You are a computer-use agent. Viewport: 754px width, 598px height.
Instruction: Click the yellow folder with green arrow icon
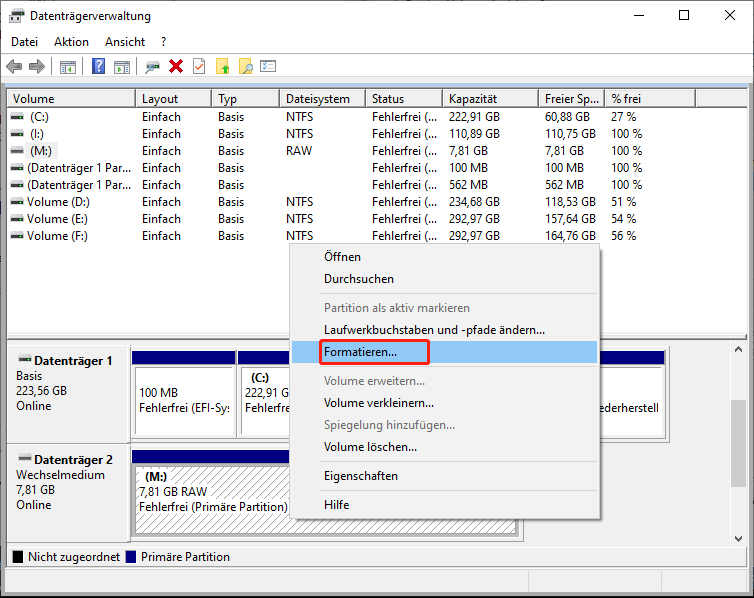click(x=223, y=66)
